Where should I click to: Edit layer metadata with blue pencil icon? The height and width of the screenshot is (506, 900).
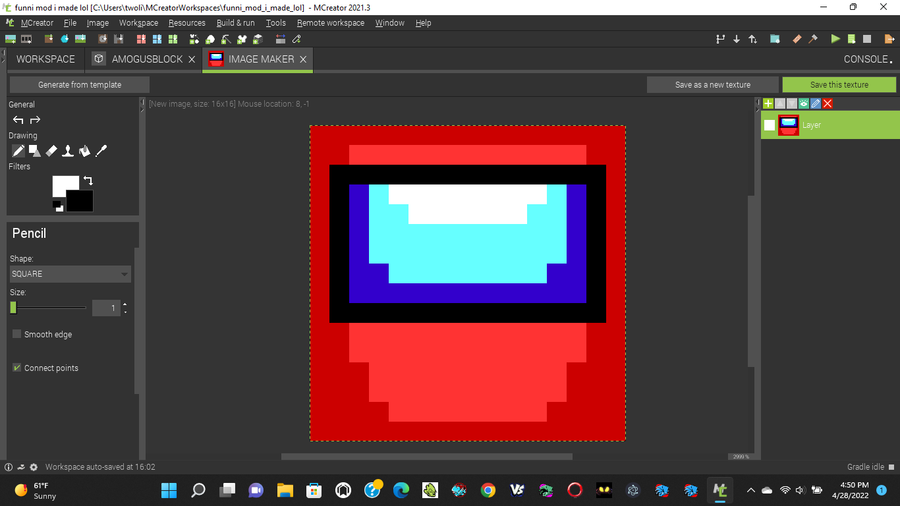[816, 104]
